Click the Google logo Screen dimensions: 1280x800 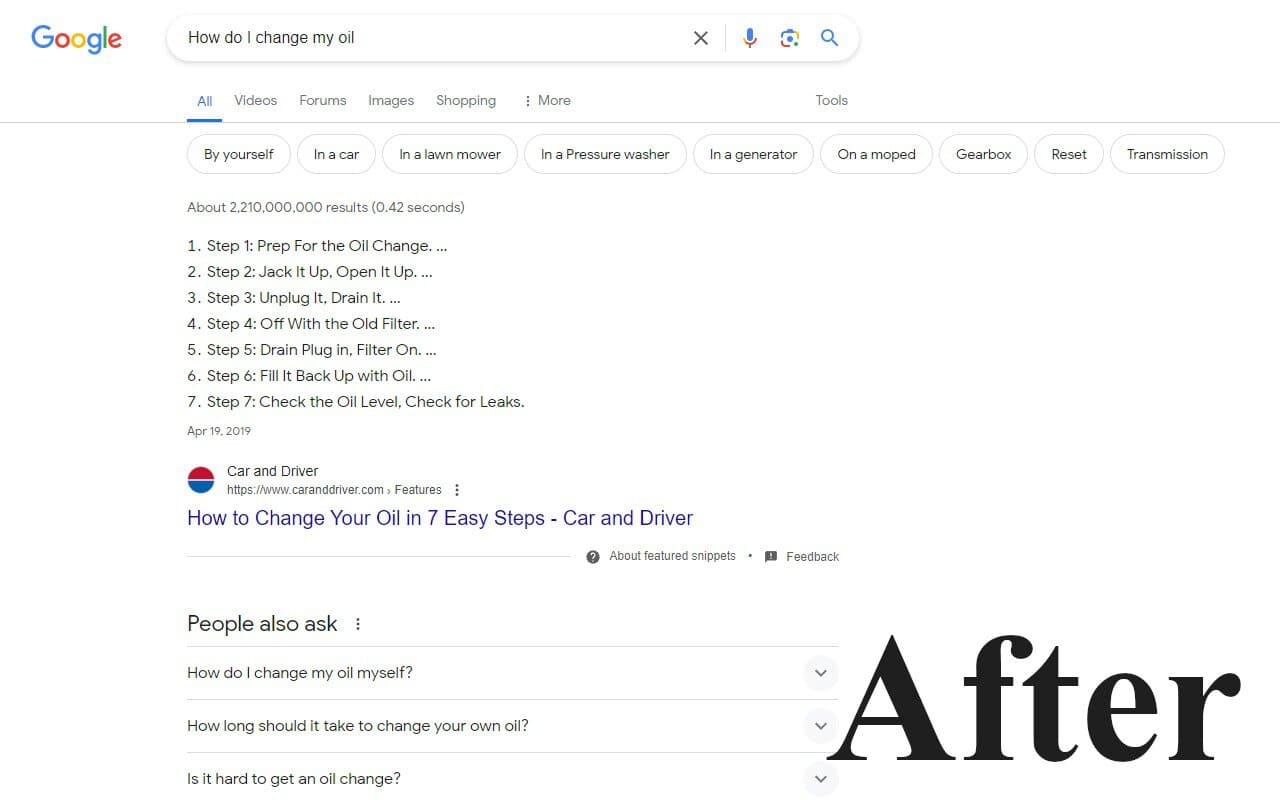click(77, 39)
